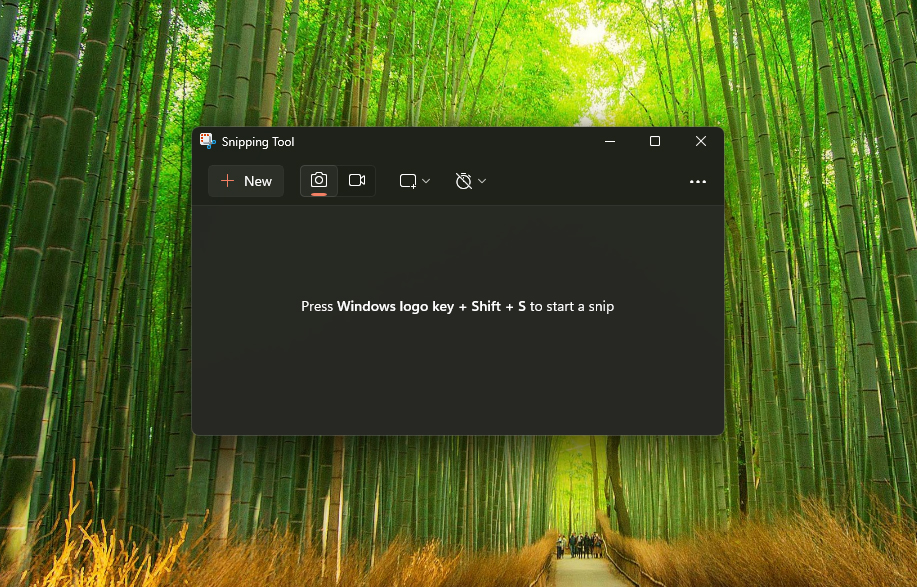
Task: Expand the snipping mode dropdown chevron
Action: (424, 181)
